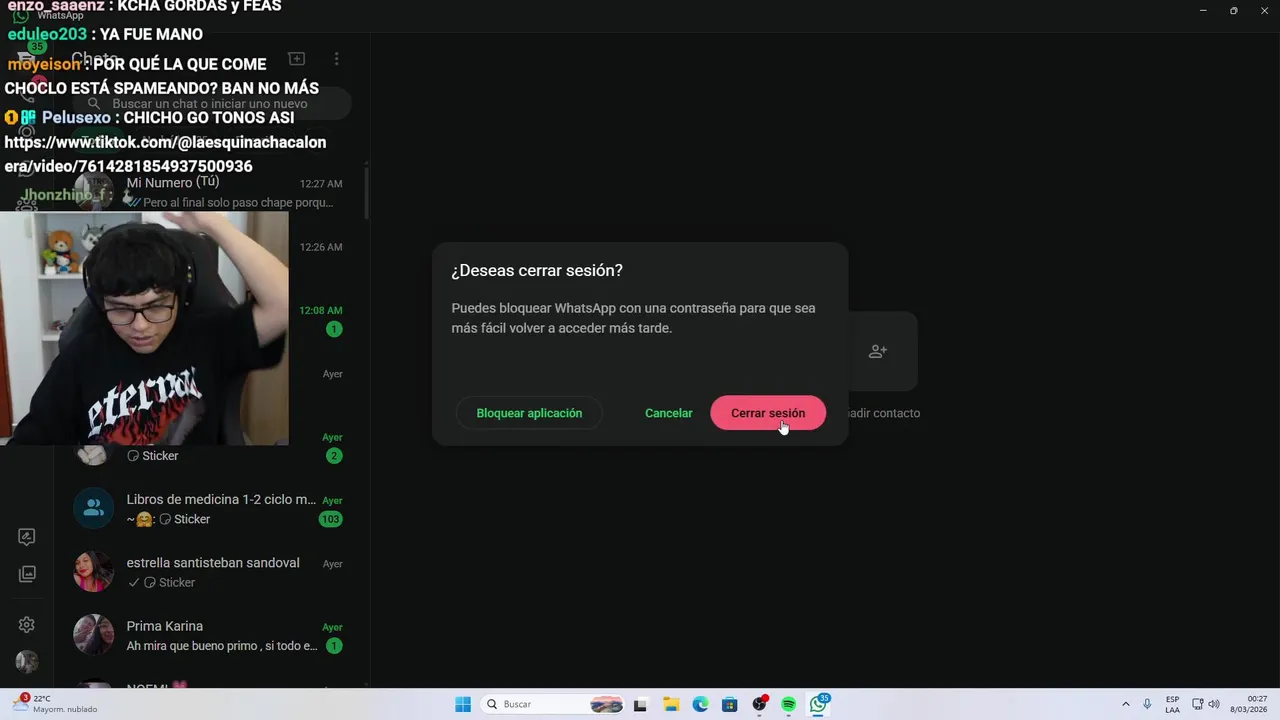Open Microsoft Edge from the taskbar
Viewport: 1280px width, 720px height.
[701, 704]
